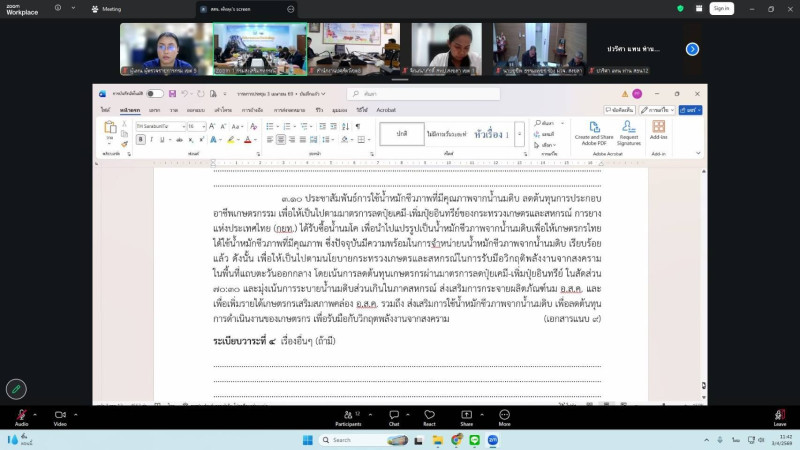Expand the audio options arrow
This screenshot has width=800, height=450.
[x=37, y=411]
